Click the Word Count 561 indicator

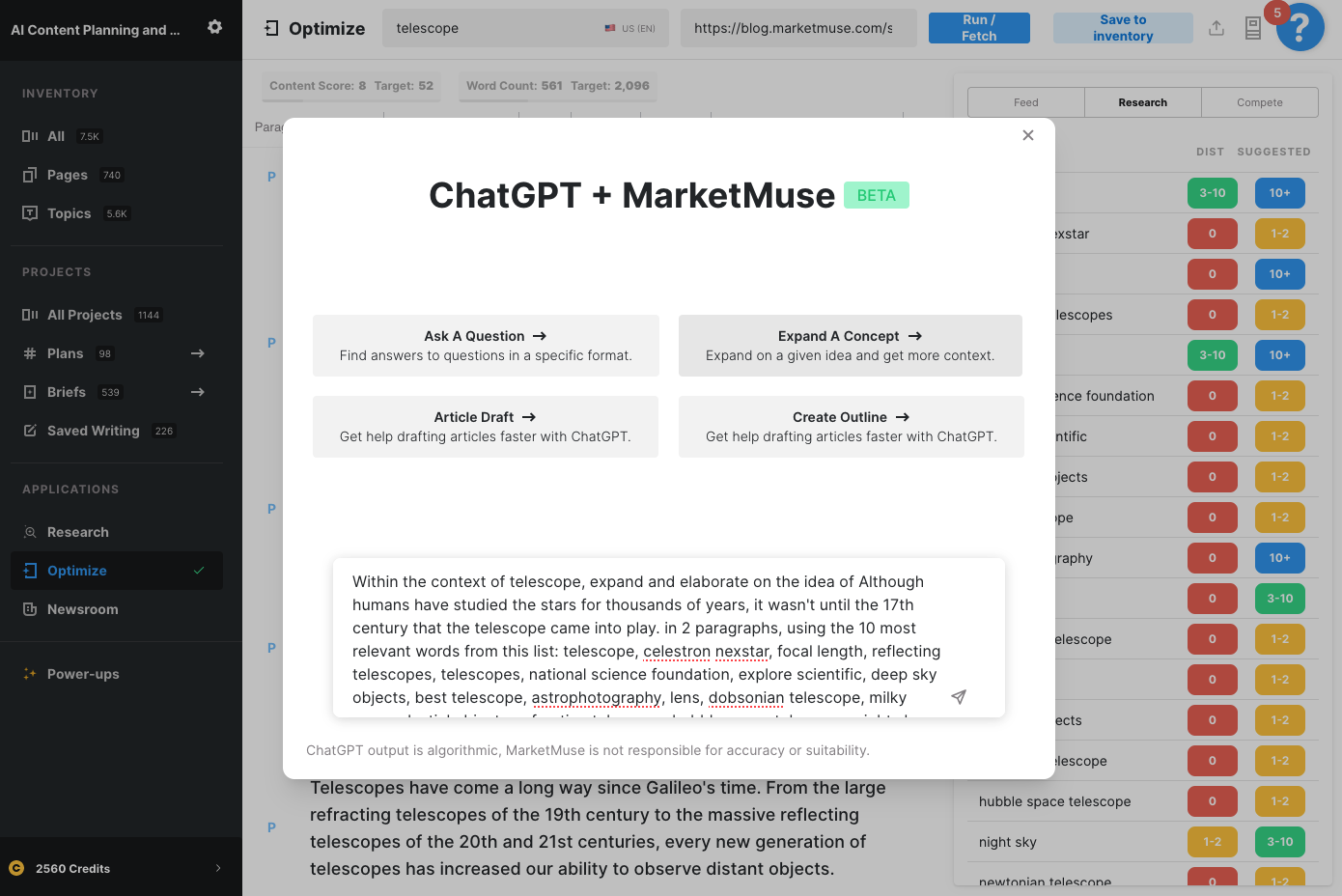(x=558, y=86)
